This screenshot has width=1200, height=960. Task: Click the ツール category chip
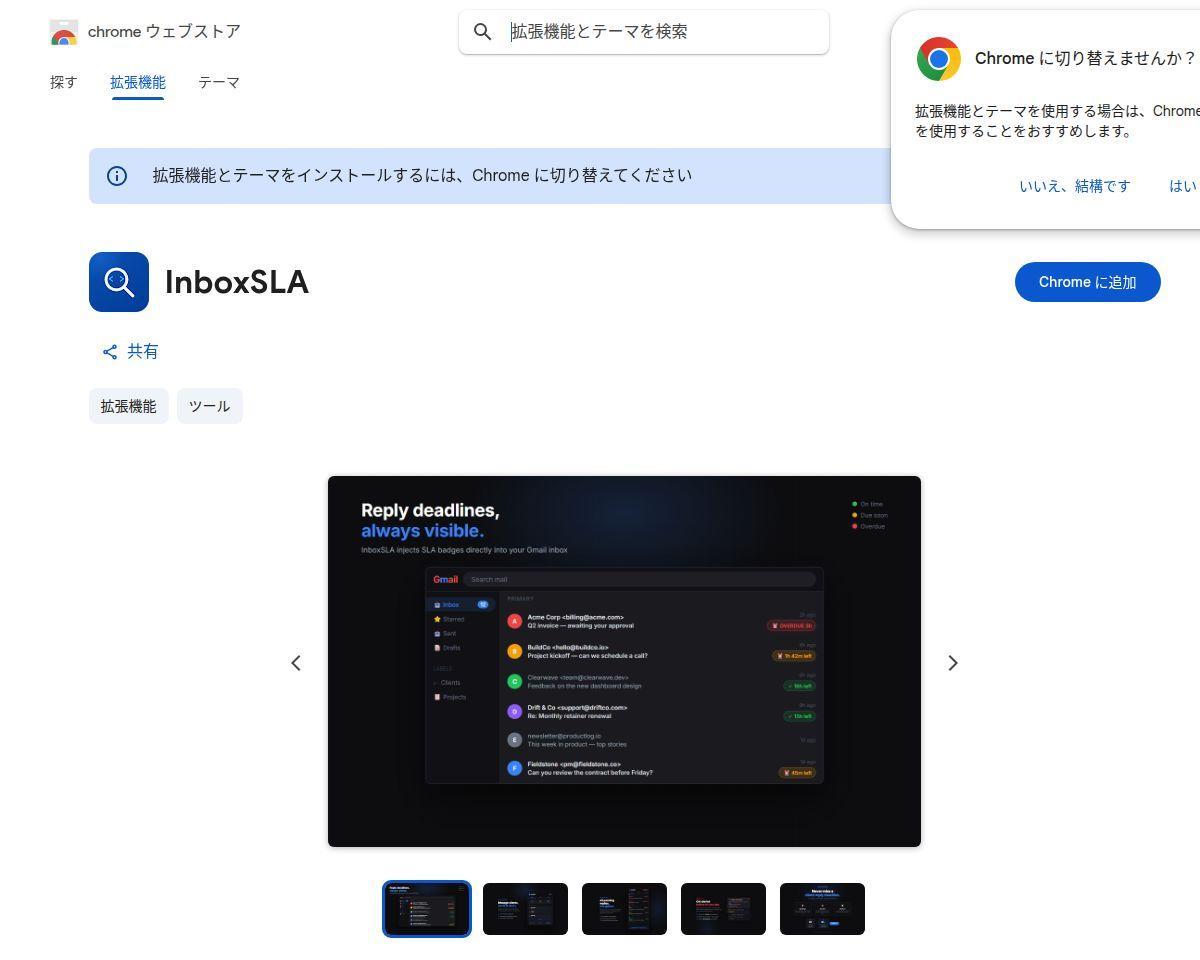point(210,406)
